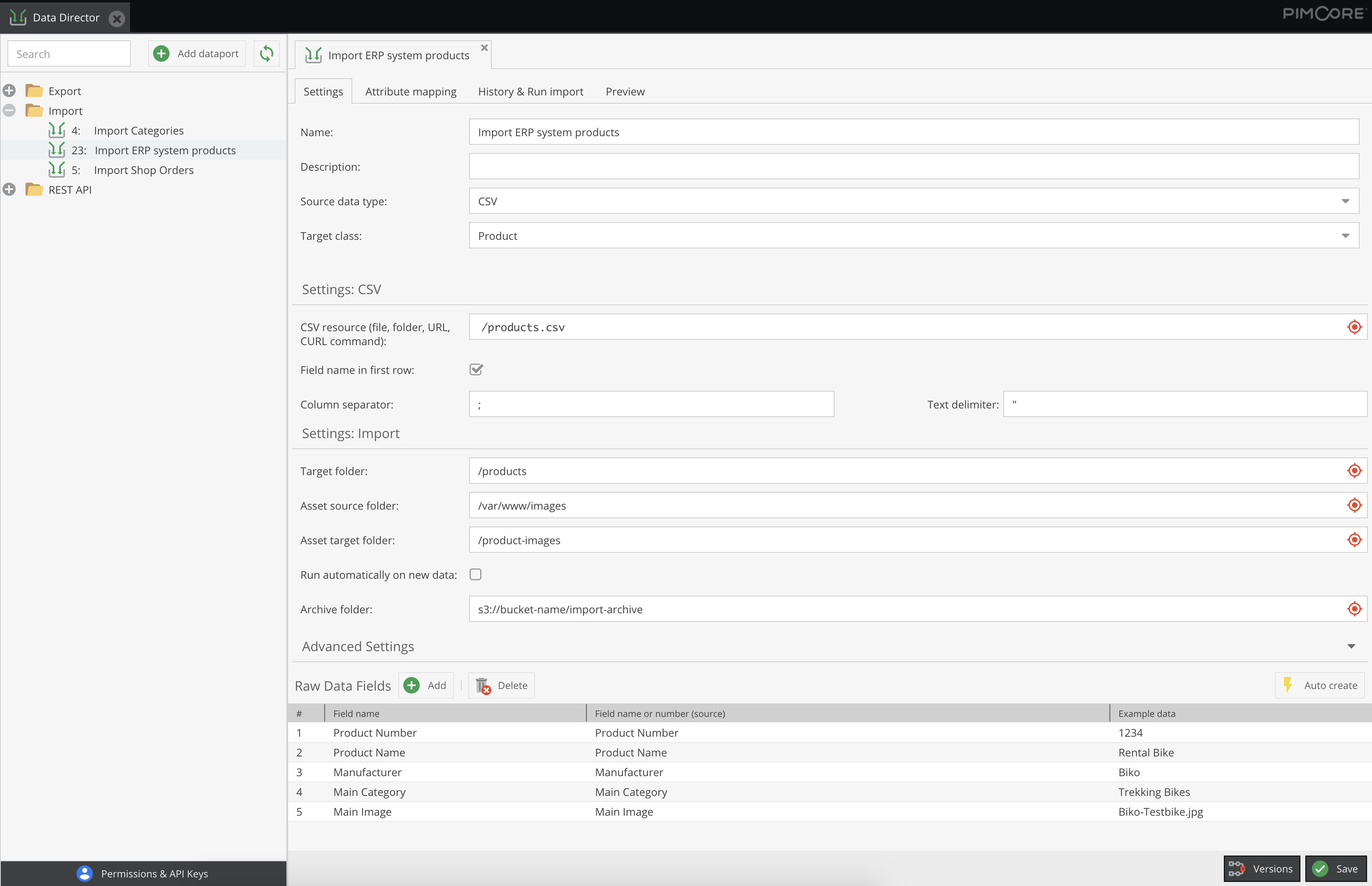The width and height of the screenshot is (1372, 886).
Task: Expand the Advanced Settings section
Action: tap(1351, 646)
